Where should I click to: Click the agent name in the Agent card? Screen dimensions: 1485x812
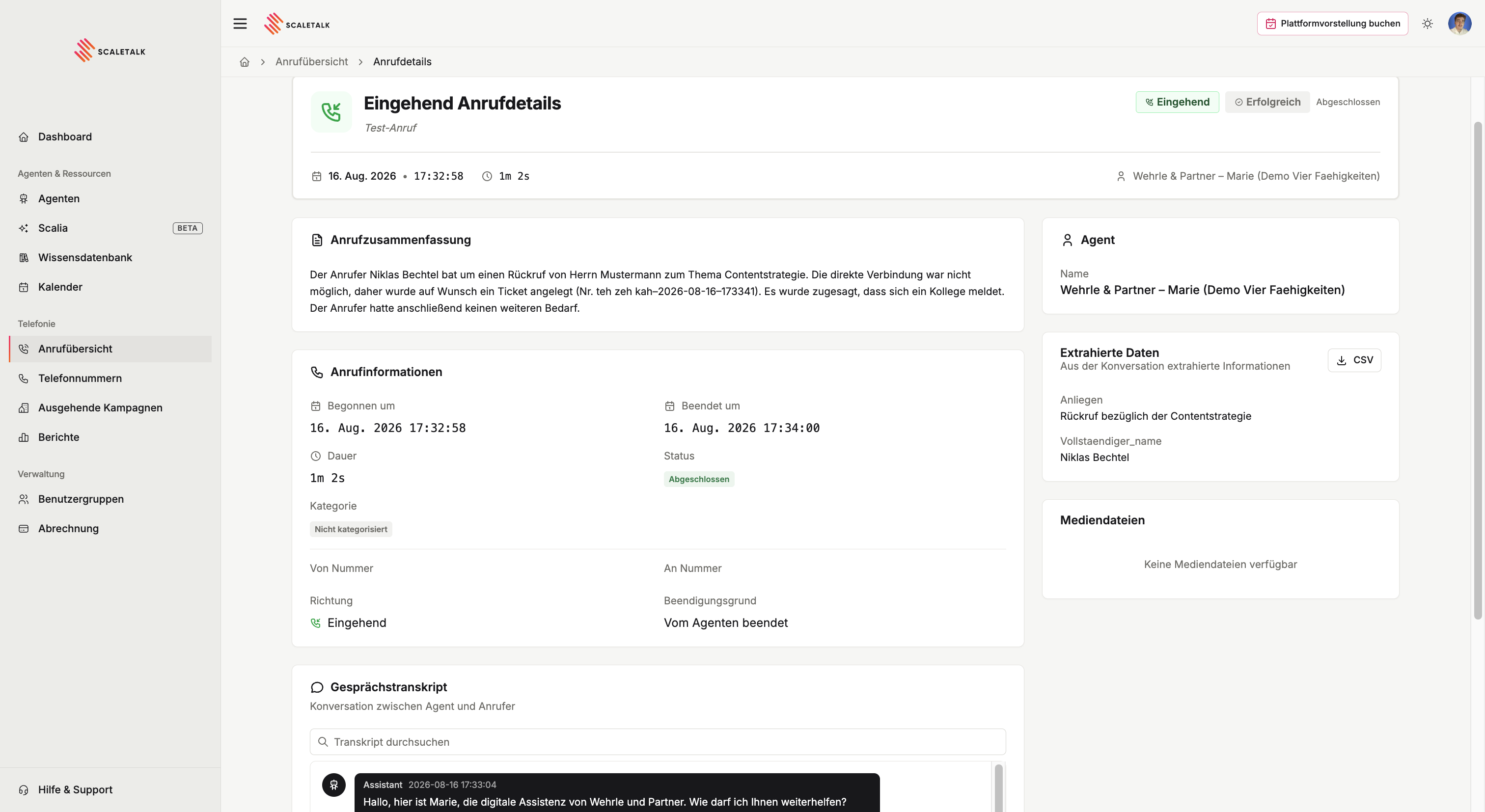[1202, 290]
